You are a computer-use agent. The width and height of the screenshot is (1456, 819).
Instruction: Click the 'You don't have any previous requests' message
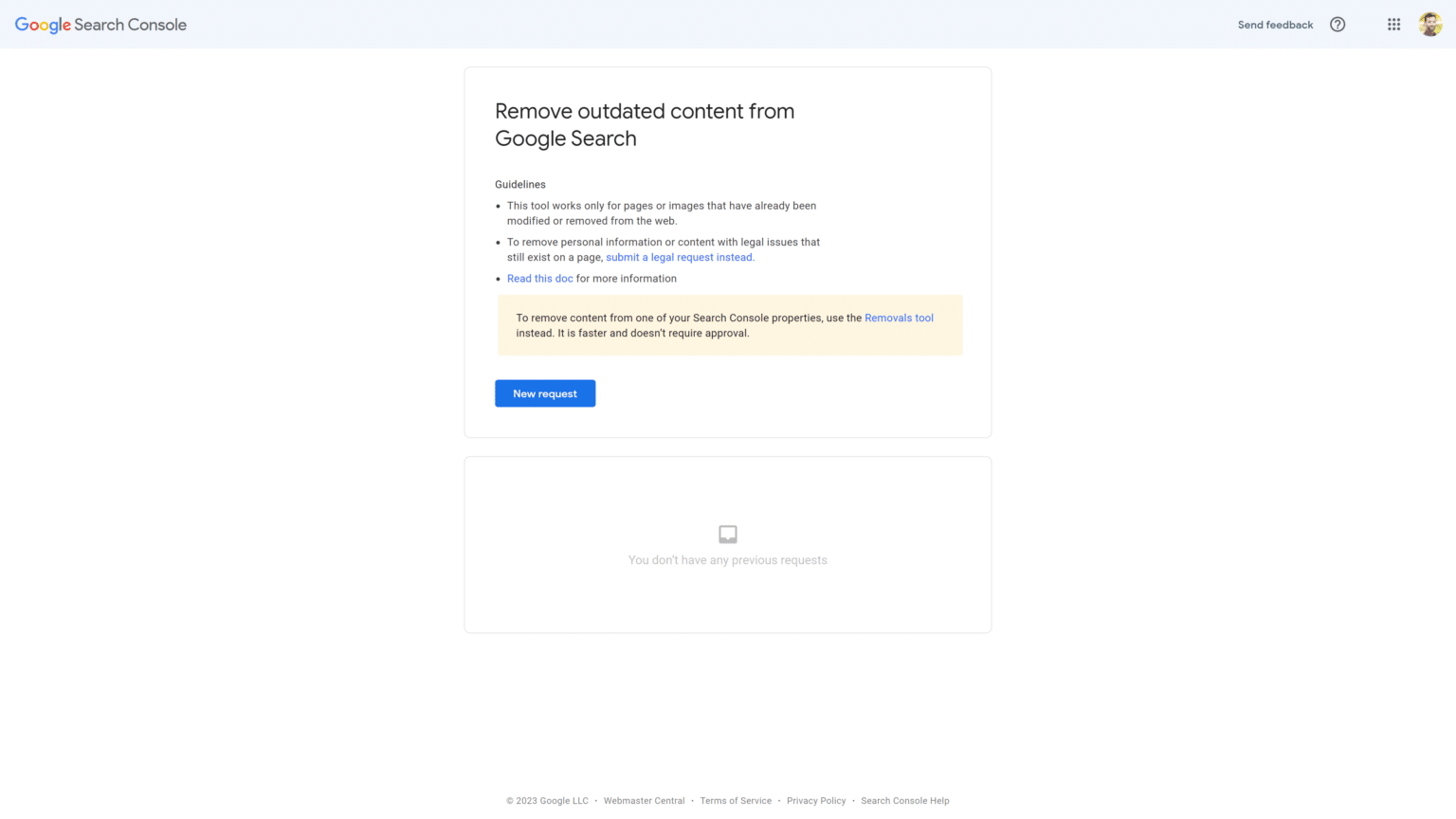(x=727, y=559)
